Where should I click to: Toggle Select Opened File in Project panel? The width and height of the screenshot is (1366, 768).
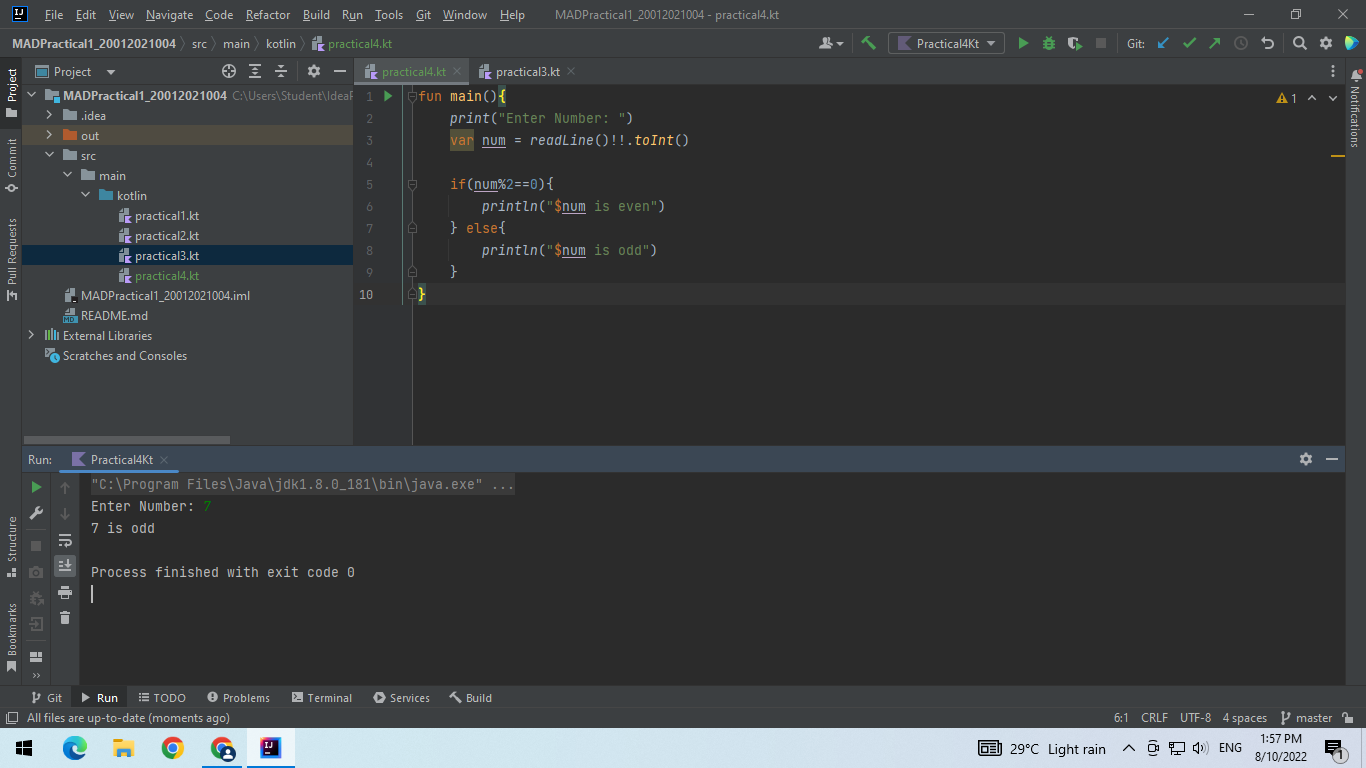click(x=229, y=71)
